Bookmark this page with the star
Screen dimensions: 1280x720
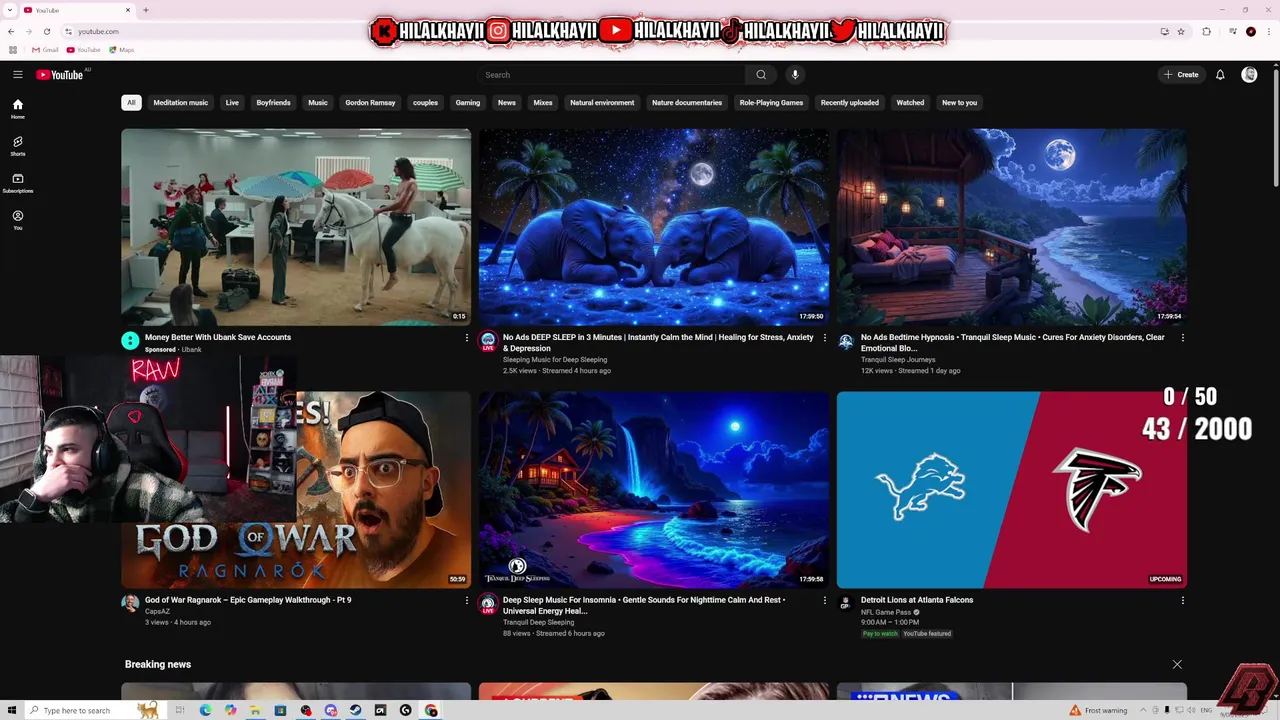(1181, 31)
